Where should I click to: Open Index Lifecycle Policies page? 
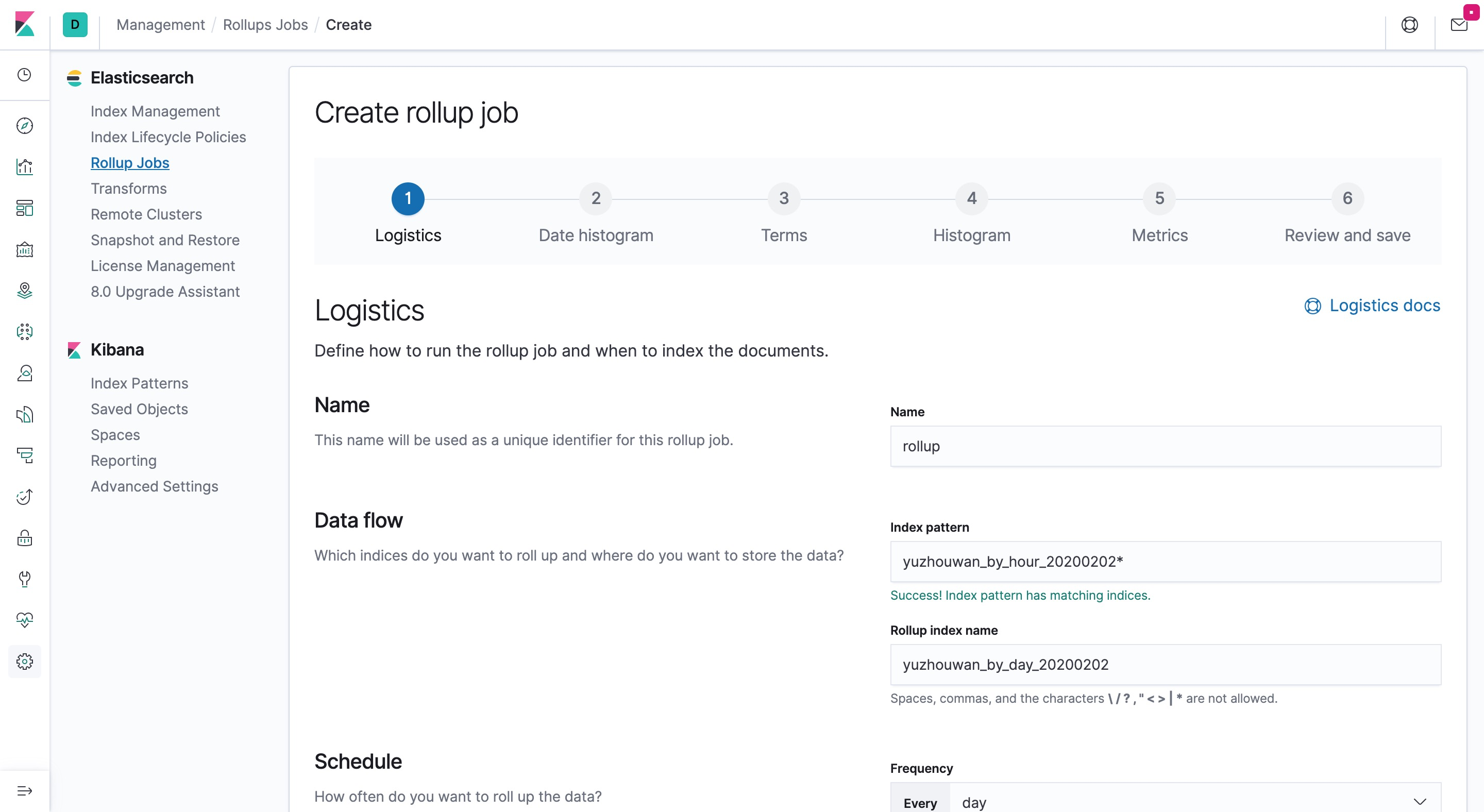pyautogui.click(x=168, y=137)
